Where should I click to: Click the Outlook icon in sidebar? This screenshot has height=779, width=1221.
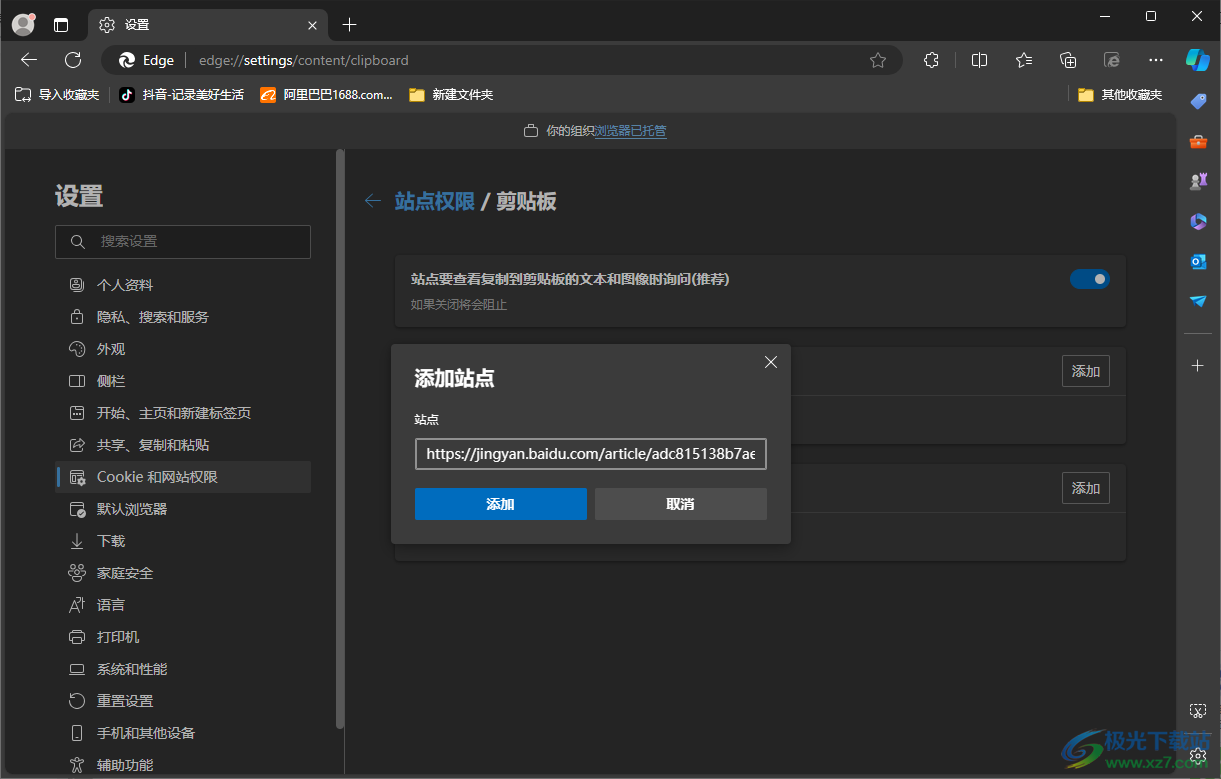1198,261
